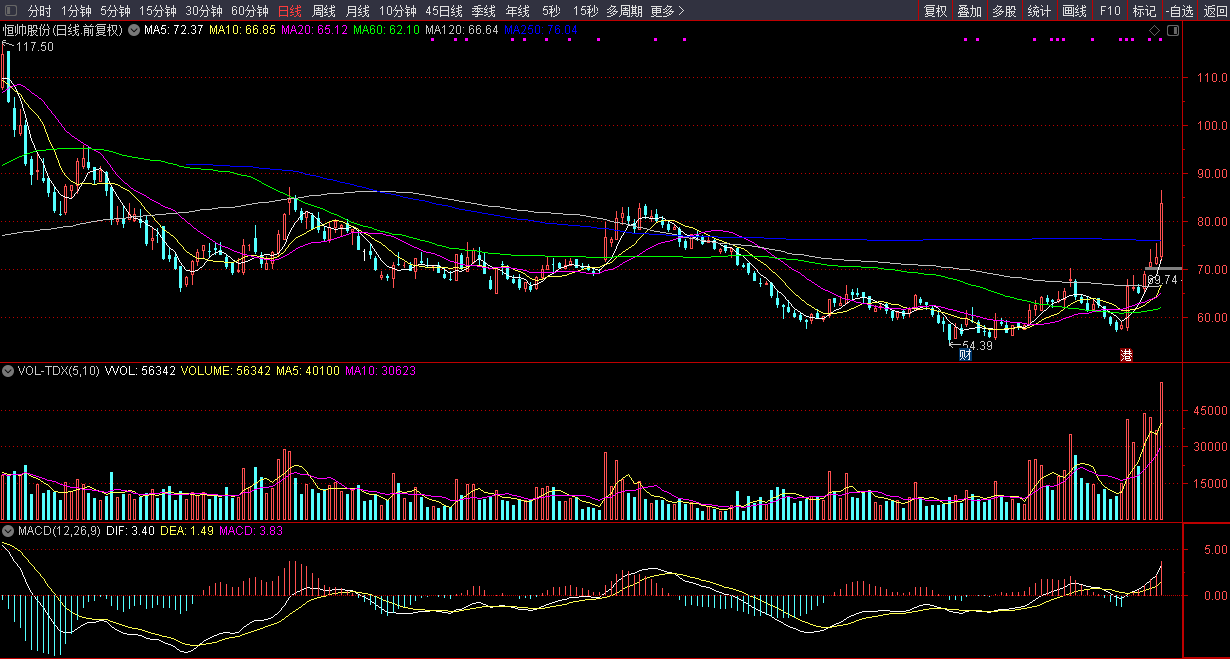Open the 画线 drawing tools
This screenshot has height=659, width=1230.
[1074, 11]
